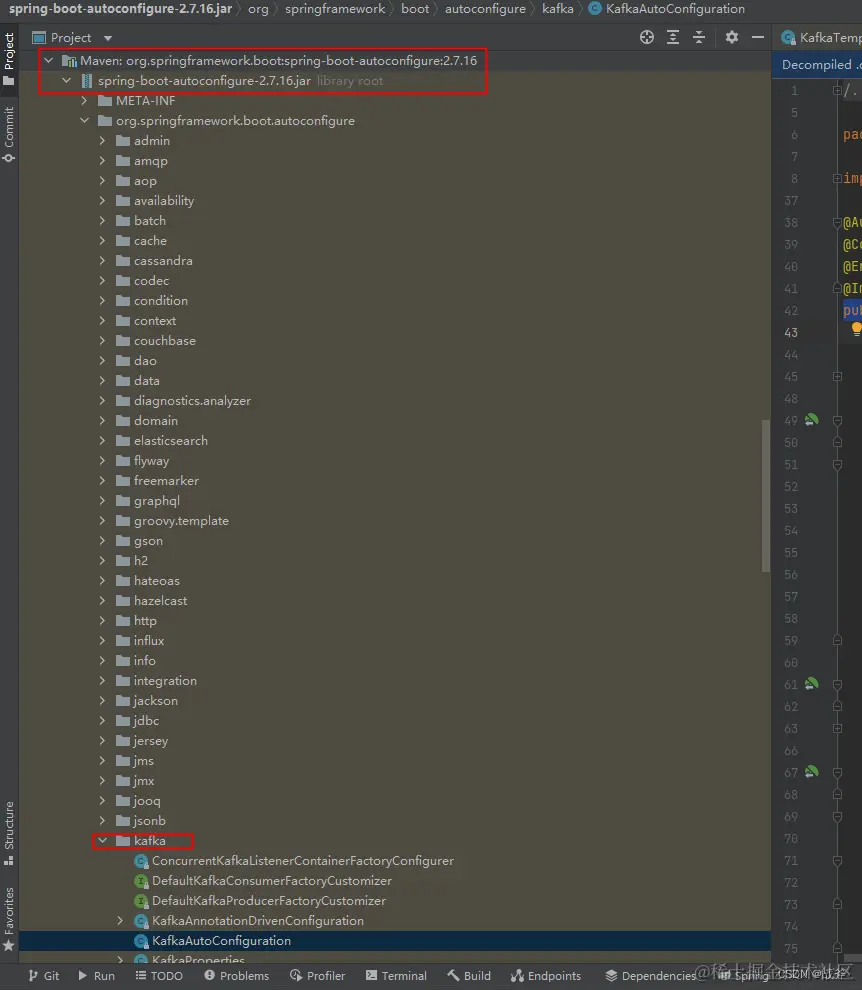Open the Dependencies tool window
Screen dimensions: 862x990
650,975
